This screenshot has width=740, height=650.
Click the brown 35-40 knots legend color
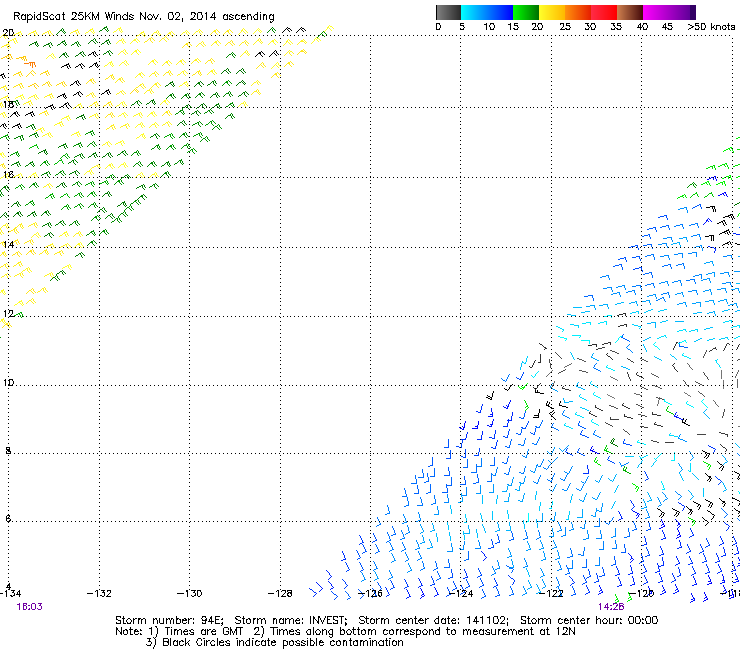630,12
